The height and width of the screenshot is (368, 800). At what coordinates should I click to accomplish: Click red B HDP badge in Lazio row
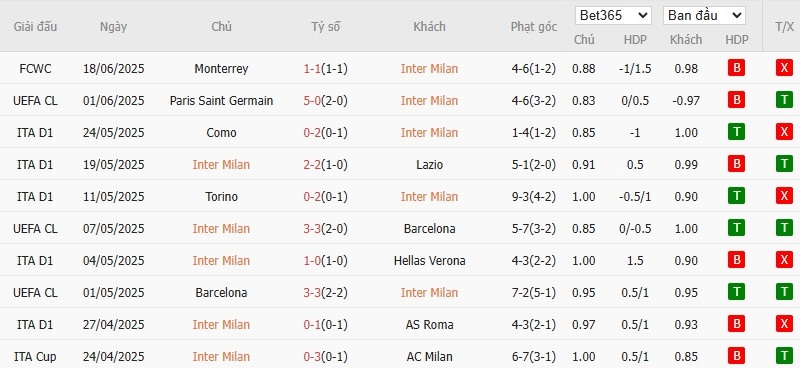[x=736, y=164]
